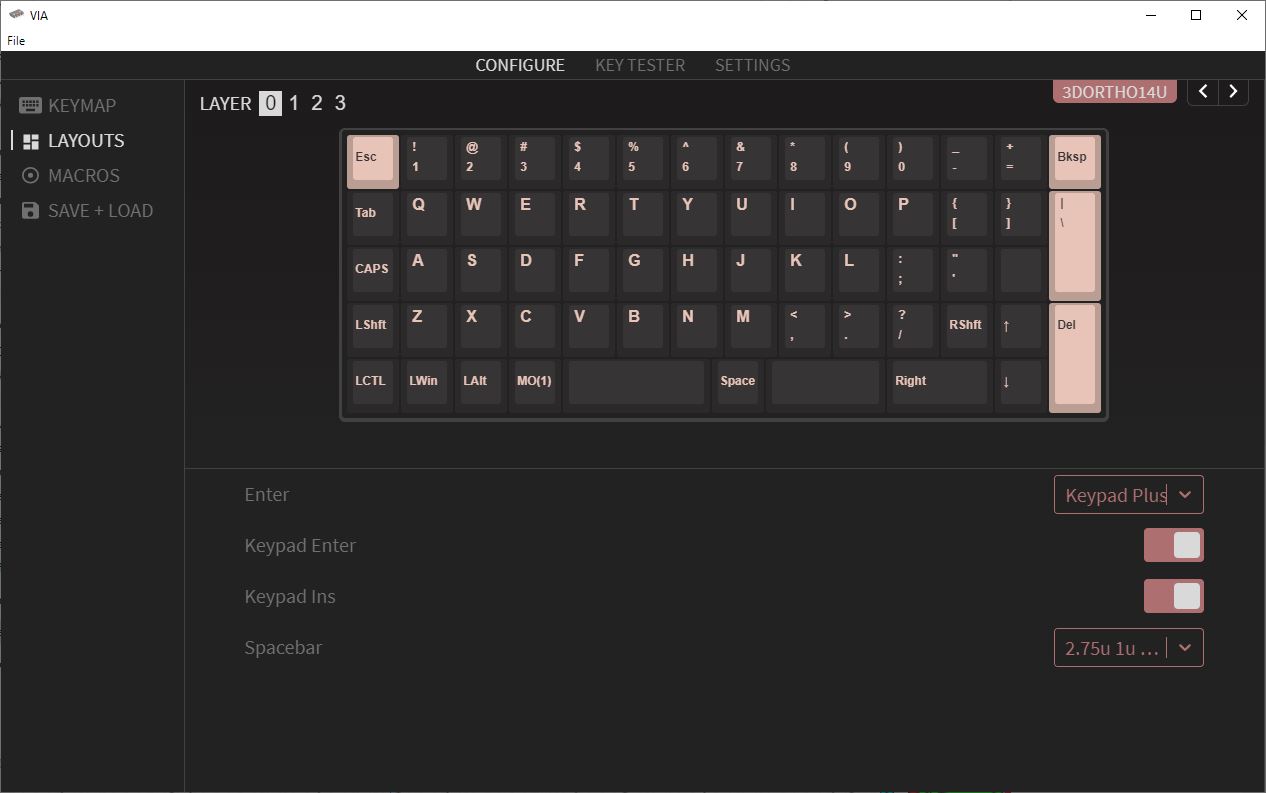Click the next keyboard arrow icon

[1233, 91]
